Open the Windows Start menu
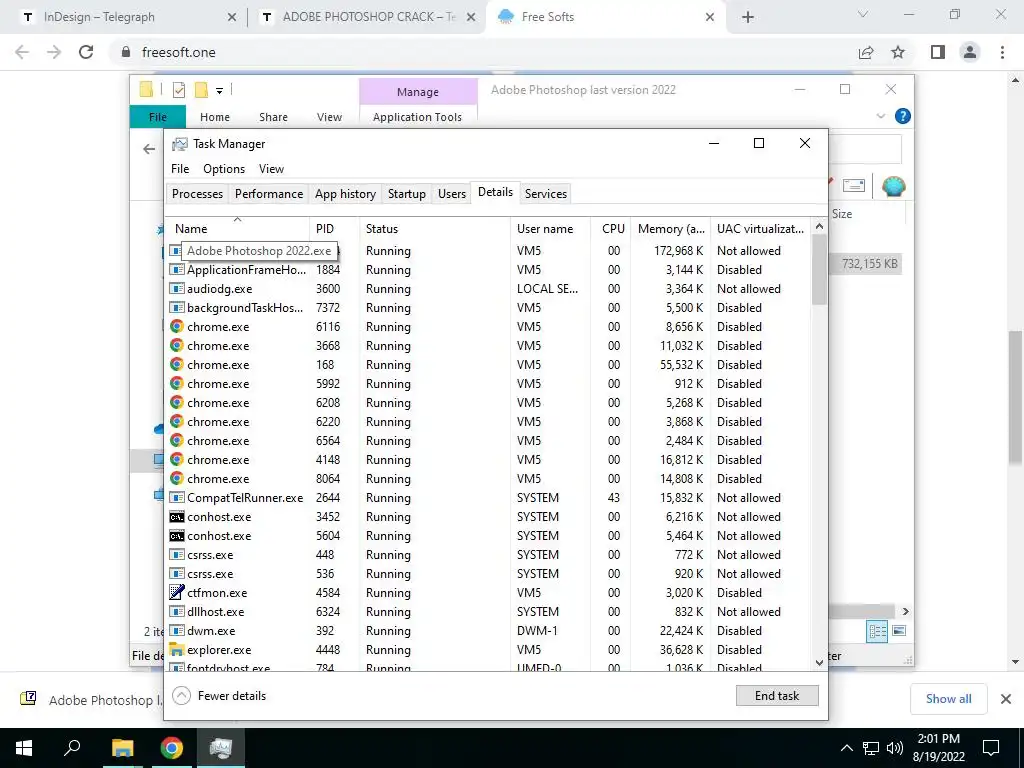 [x=24, y=748]
